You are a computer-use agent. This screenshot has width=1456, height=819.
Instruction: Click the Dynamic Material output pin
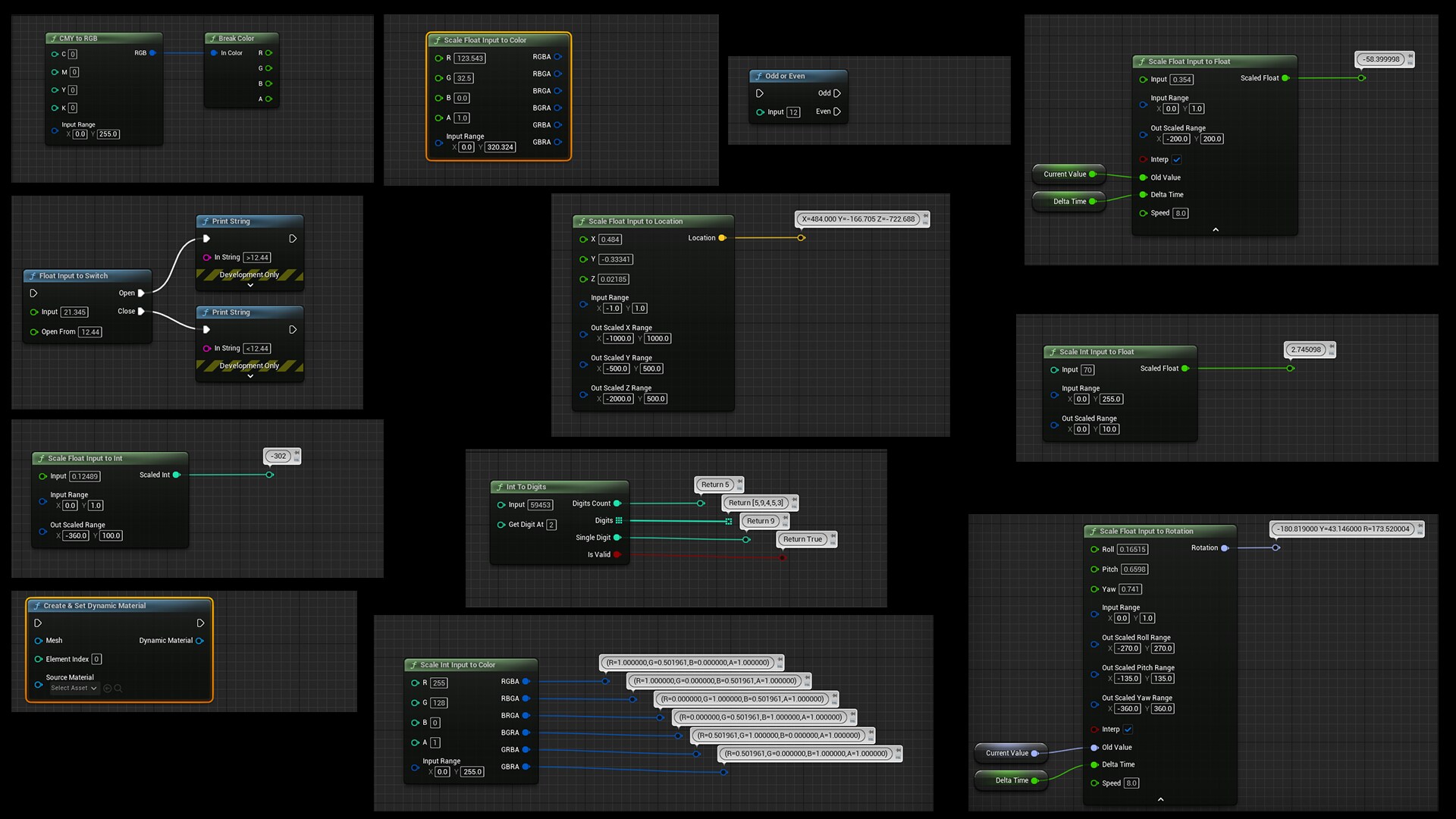pyautogui.click(x=199, y=641)
